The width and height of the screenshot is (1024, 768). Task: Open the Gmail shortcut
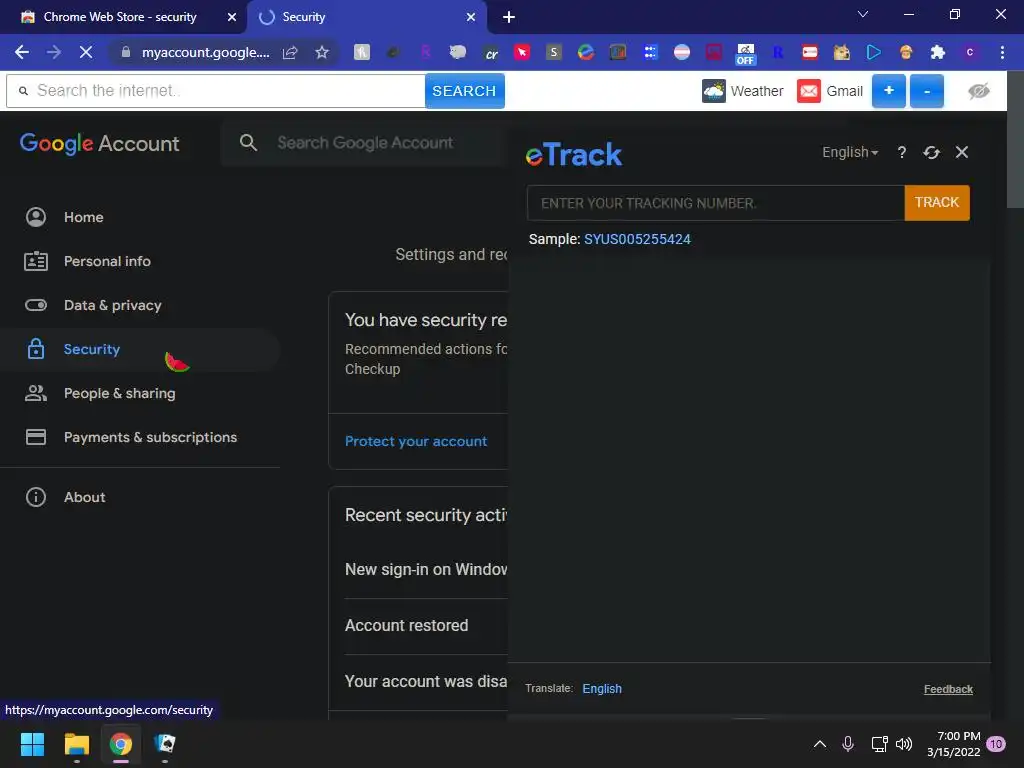(x=830, y=91)
